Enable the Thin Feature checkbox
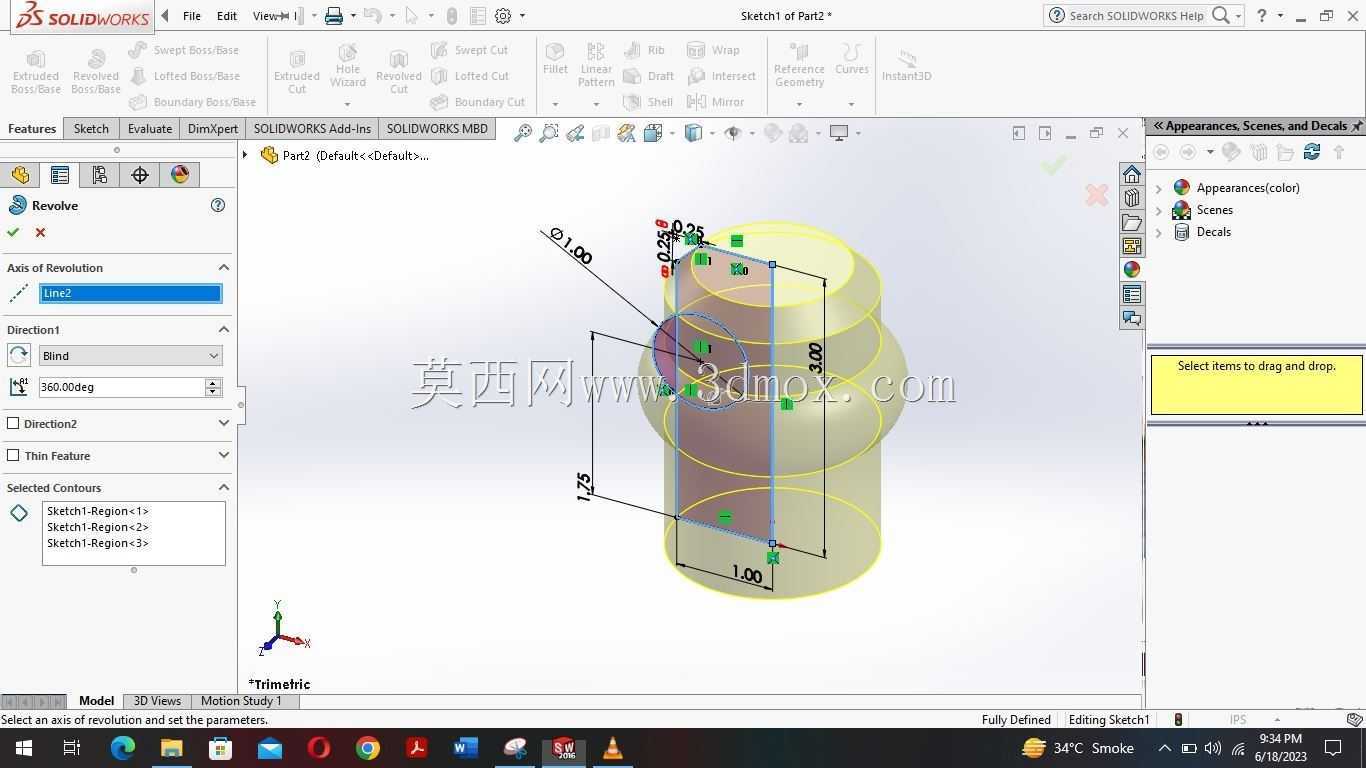Image resolution: width=1366 pixels, height=768 pixels. click(13, 455)
